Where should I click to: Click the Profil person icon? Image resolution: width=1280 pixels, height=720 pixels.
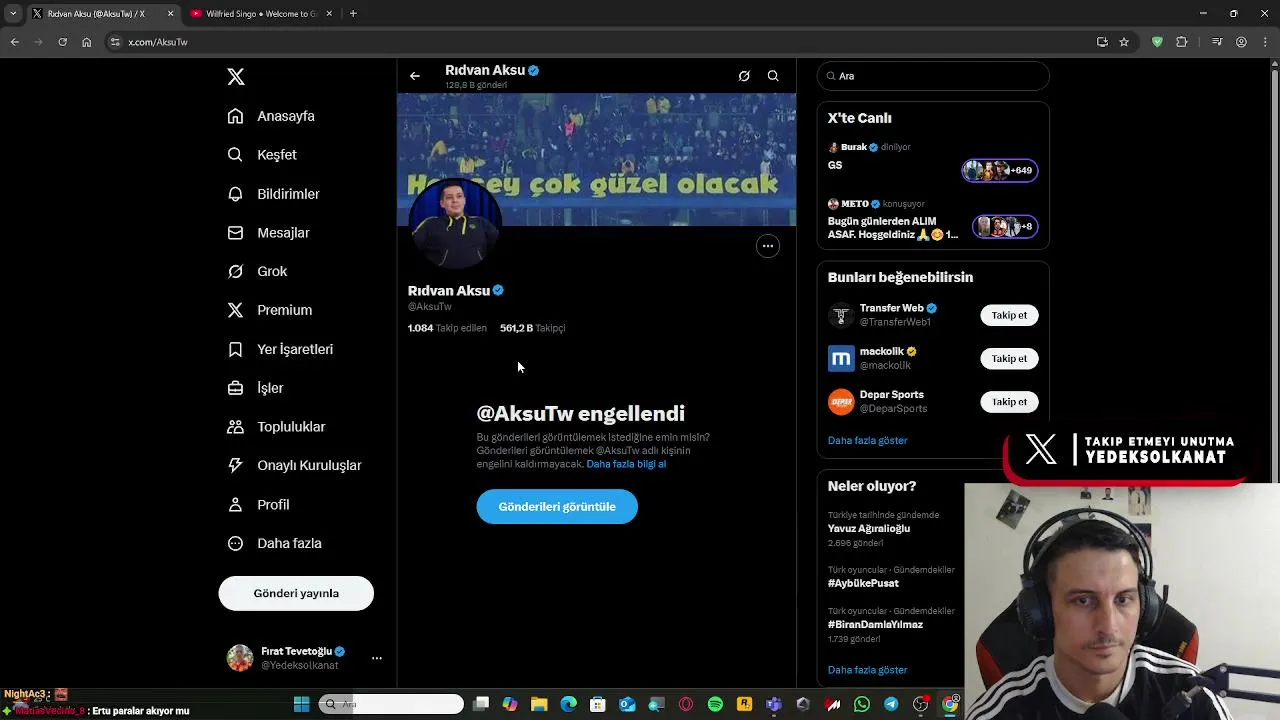[x=236, y=505]
